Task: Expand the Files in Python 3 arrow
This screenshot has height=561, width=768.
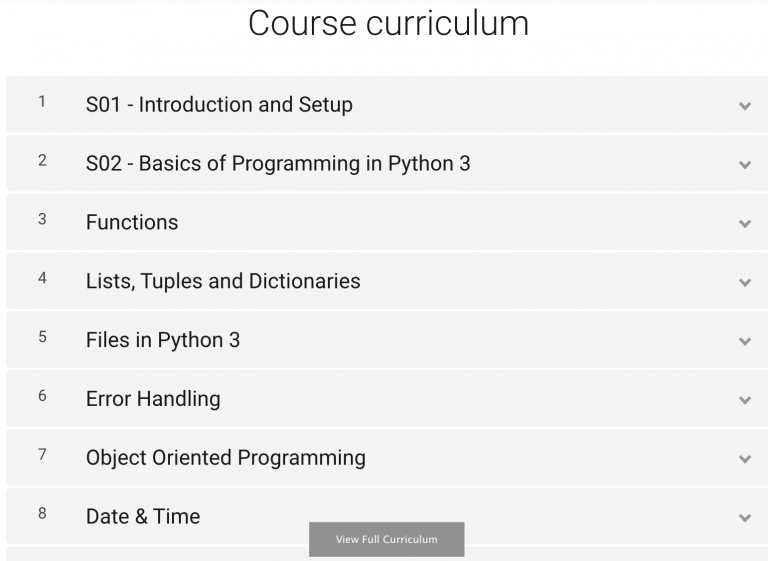Action: (x=745, y=341)
